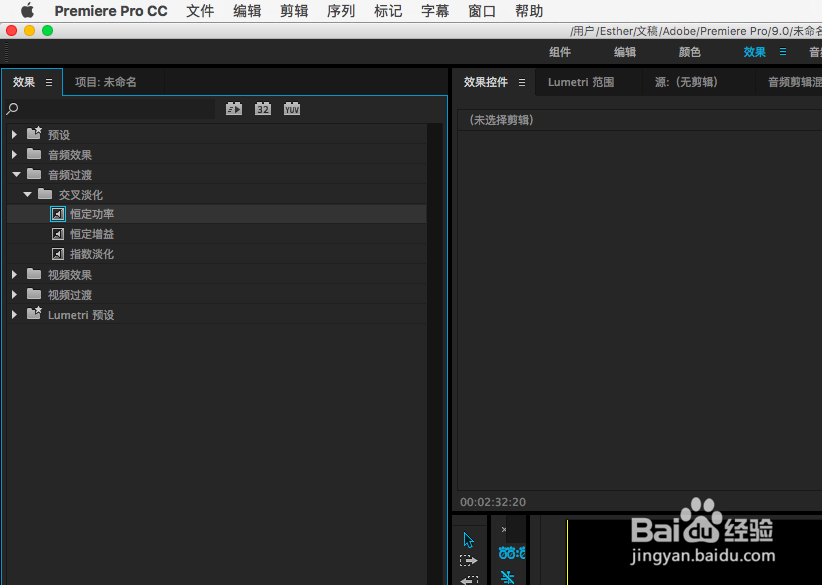This screenshot has height=585, width=822.
Task: Open the 字幕 menu
Action: pyautogui.click(x=435, y=11)
